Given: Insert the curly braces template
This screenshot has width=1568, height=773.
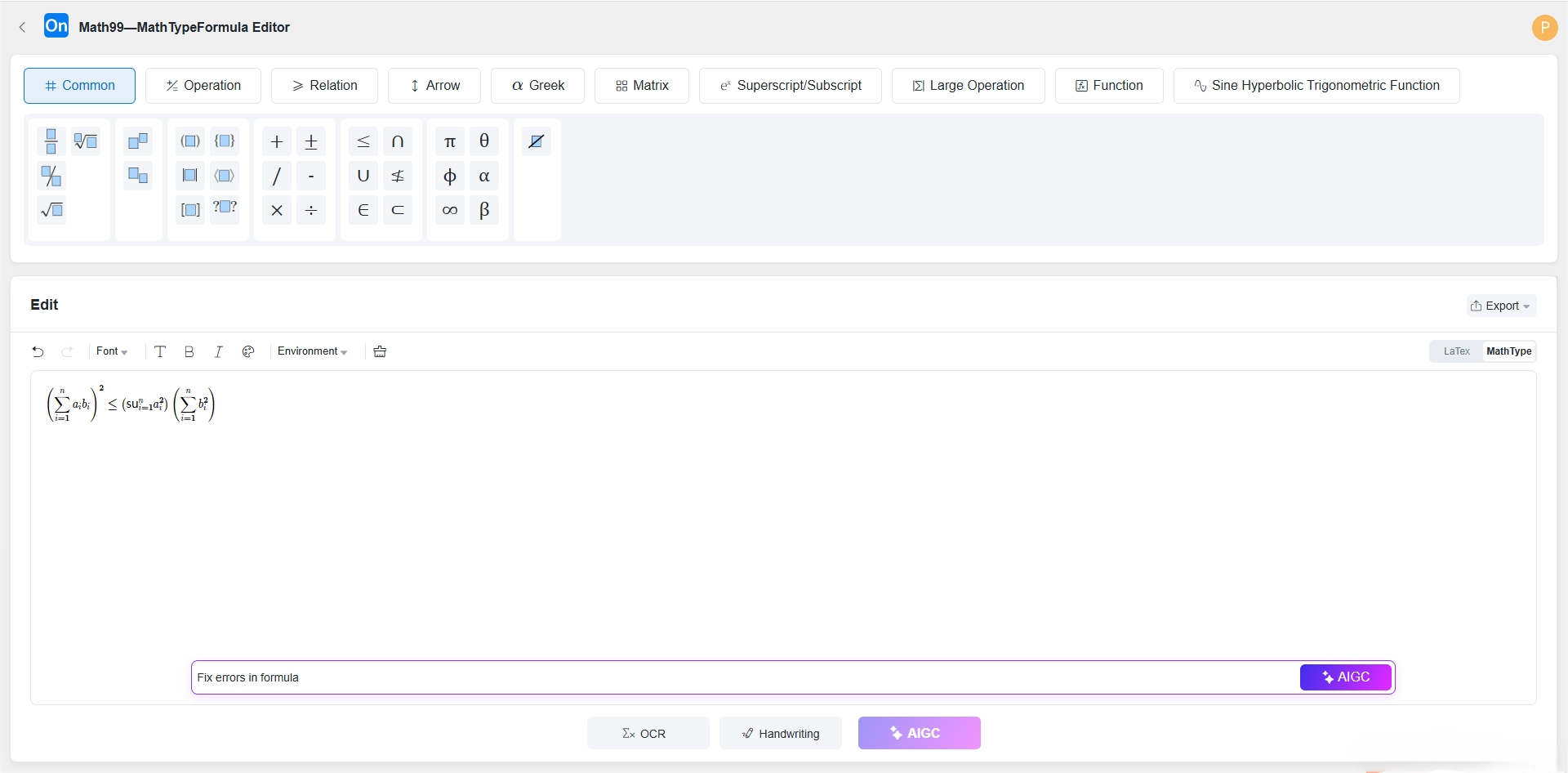Looking at the screenshot, I should [x=225, y=141].
